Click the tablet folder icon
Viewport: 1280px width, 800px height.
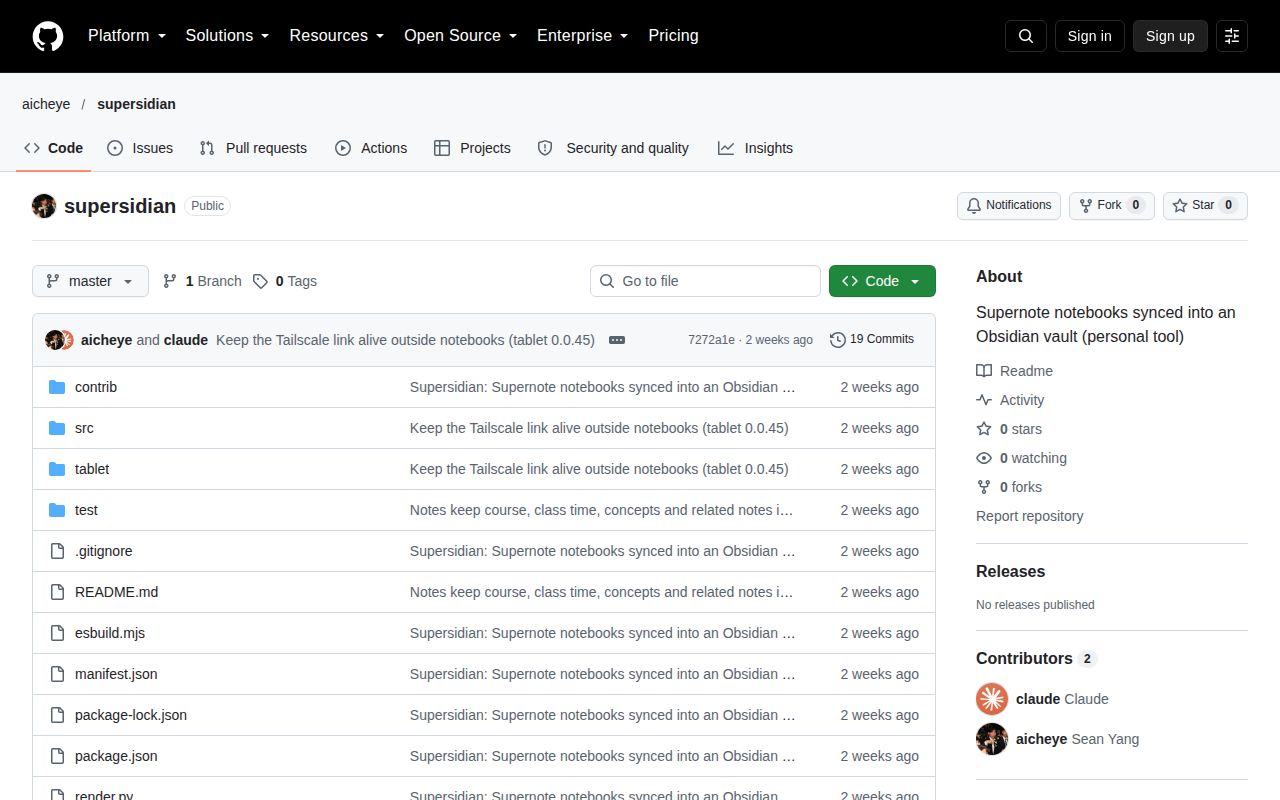(57, 469)
